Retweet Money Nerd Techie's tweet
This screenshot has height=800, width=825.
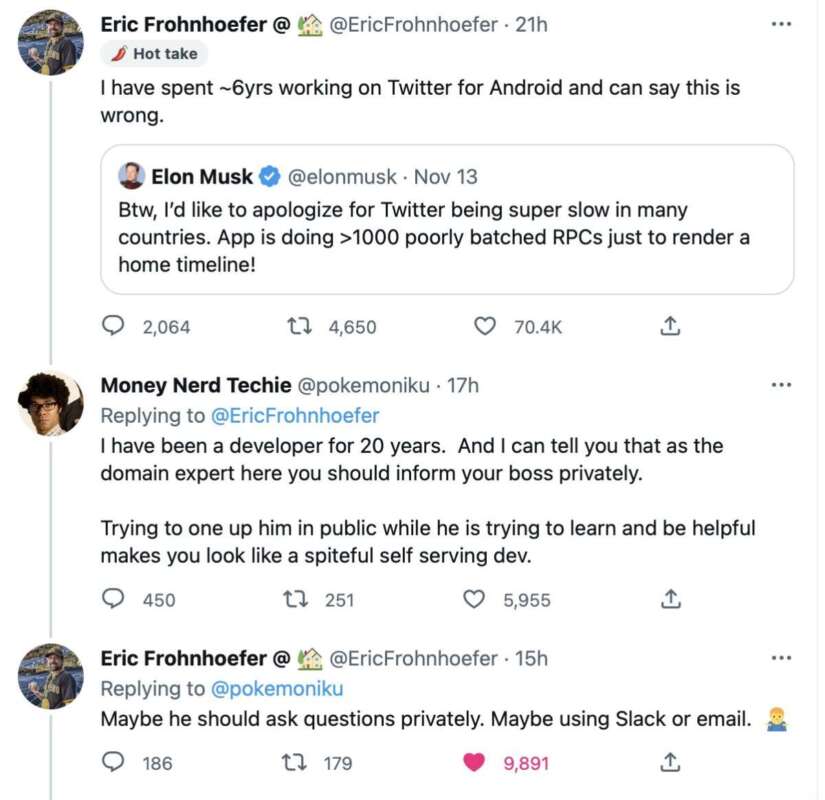pyautogui.click(x=296, y=599)
